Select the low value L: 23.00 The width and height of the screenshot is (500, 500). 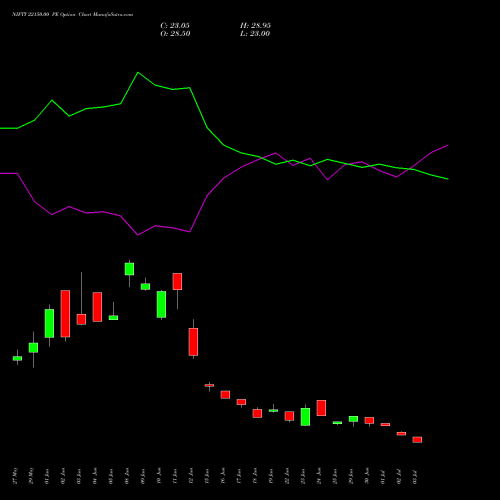[255, 34]
